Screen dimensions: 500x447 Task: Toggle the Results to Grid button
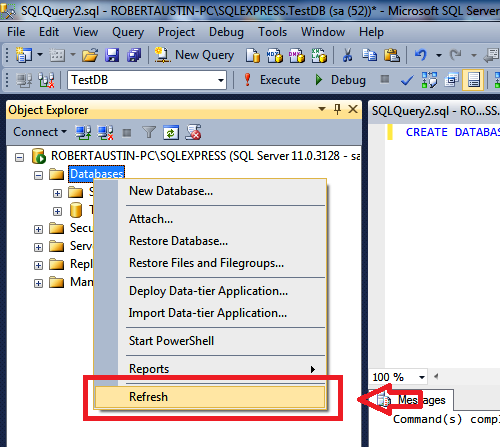tap(473, 80)
